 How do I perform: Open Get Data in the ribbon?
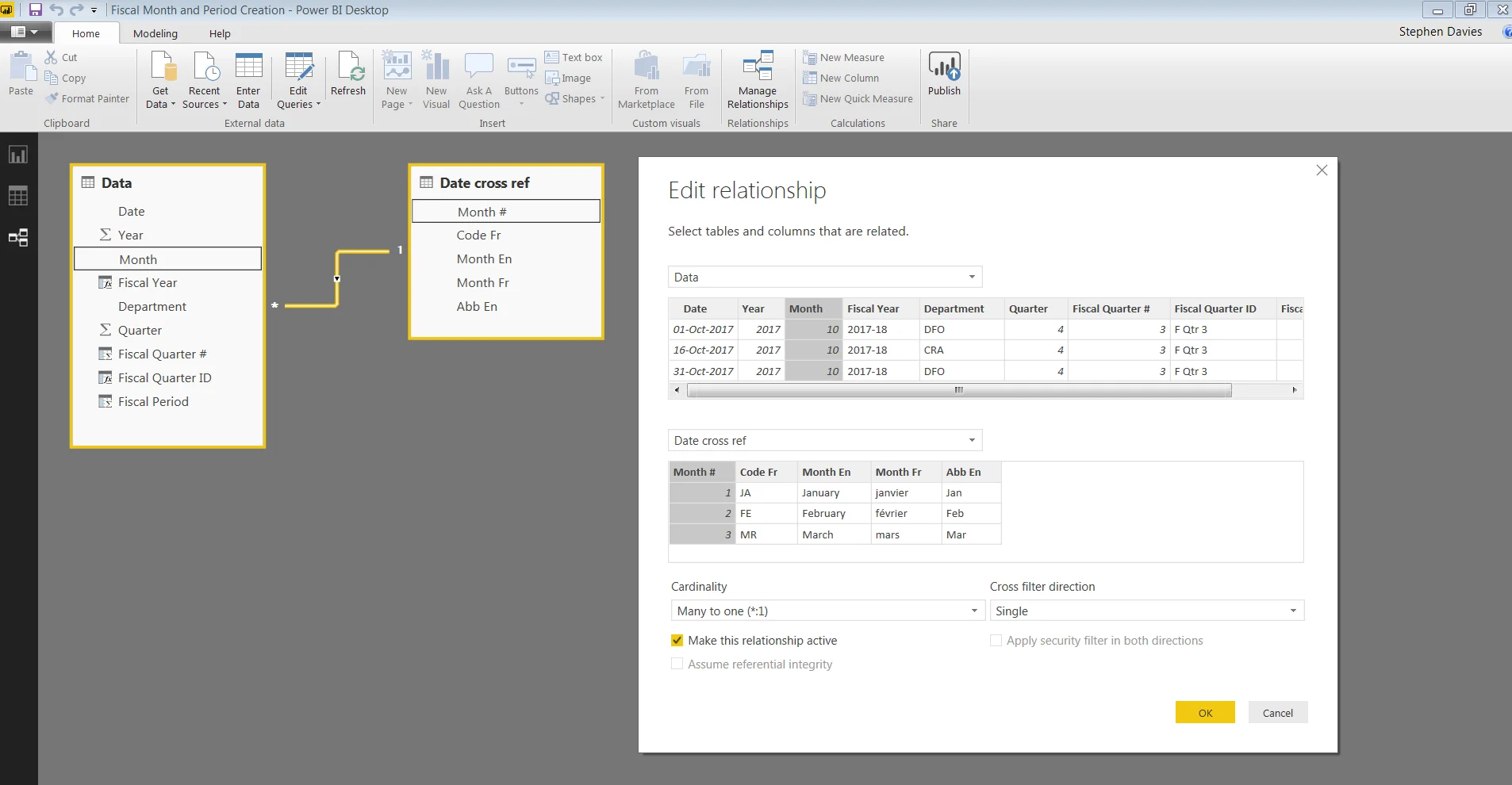click(x=161, y=80)
